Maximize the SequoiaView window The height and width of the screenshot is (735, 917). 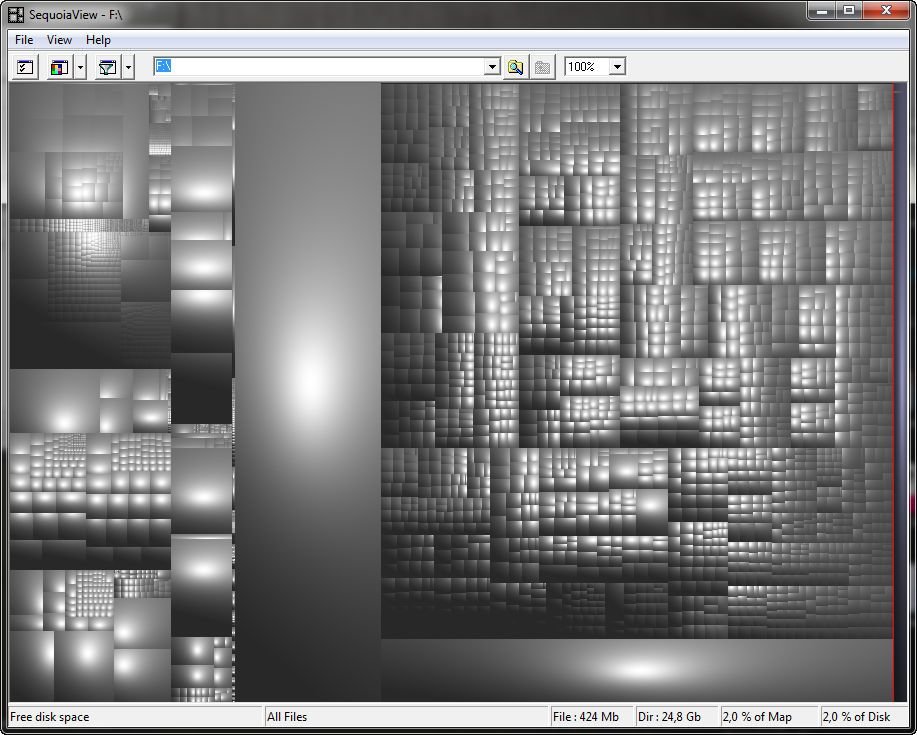[849, 10]
